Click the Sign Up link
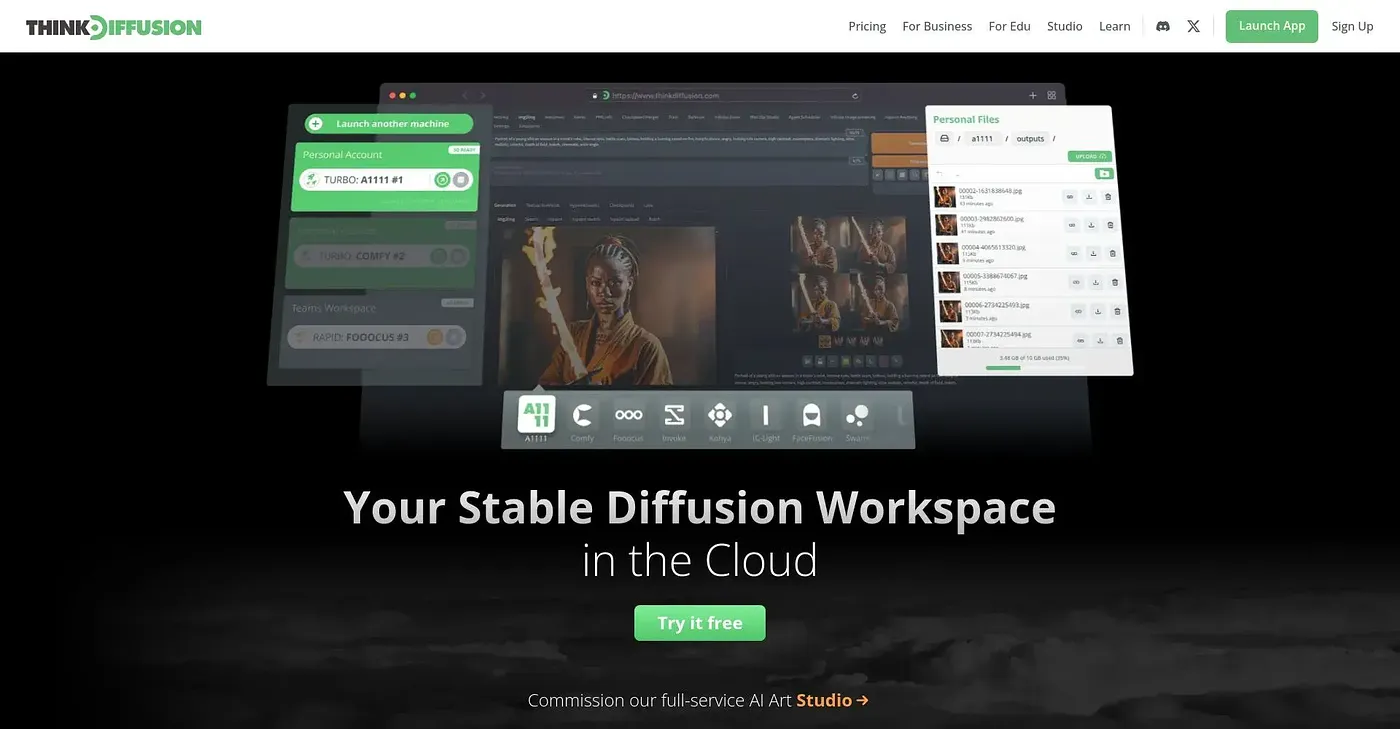Viewport: 1400px width, 729px height. (x=1352, y=26)
